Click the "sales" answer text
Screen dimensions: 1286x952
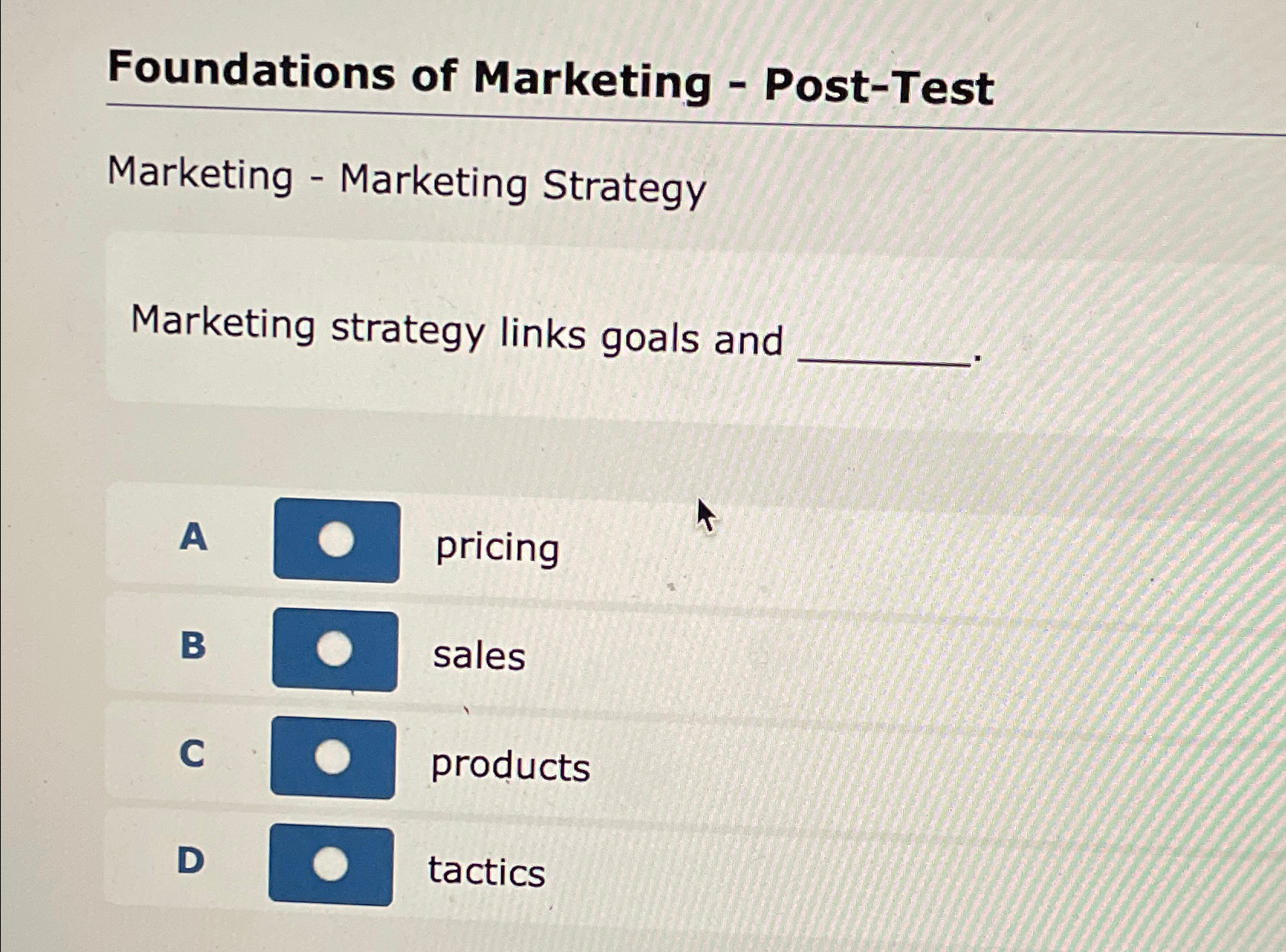pyautogui.click(x=479, y=656)
